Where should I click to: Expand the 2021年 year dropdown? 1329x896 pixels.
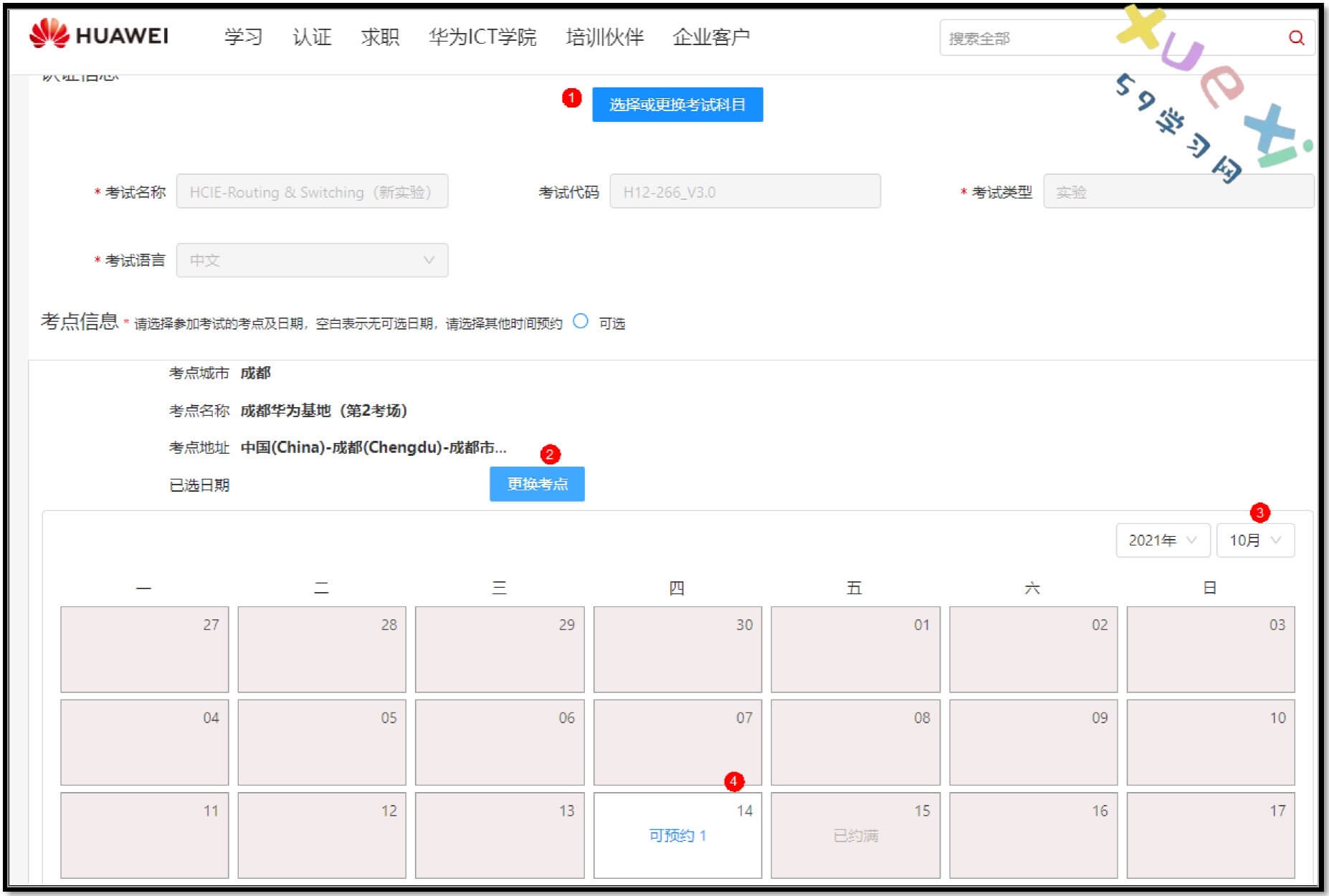1162,540
